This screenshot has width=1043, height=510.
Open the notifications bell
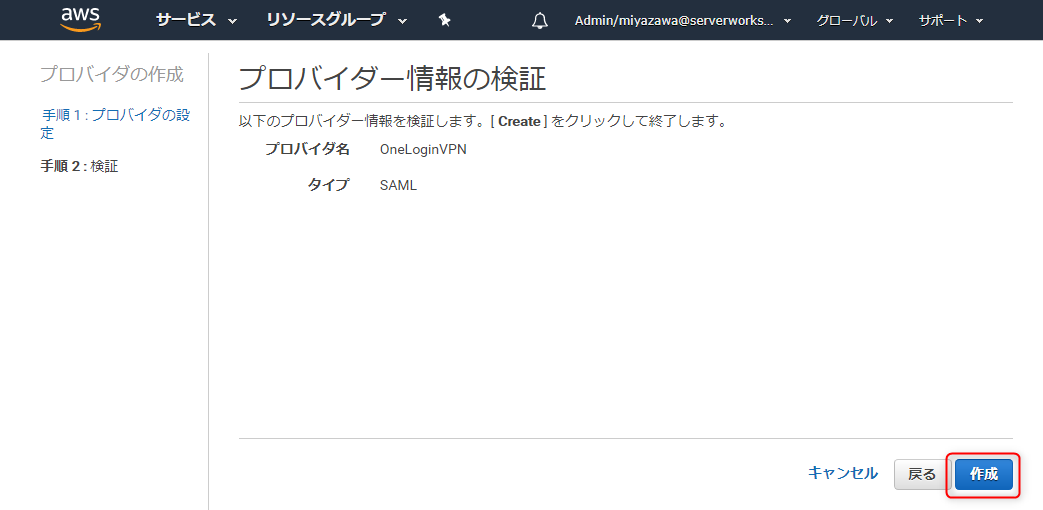[x=540, y=21]
